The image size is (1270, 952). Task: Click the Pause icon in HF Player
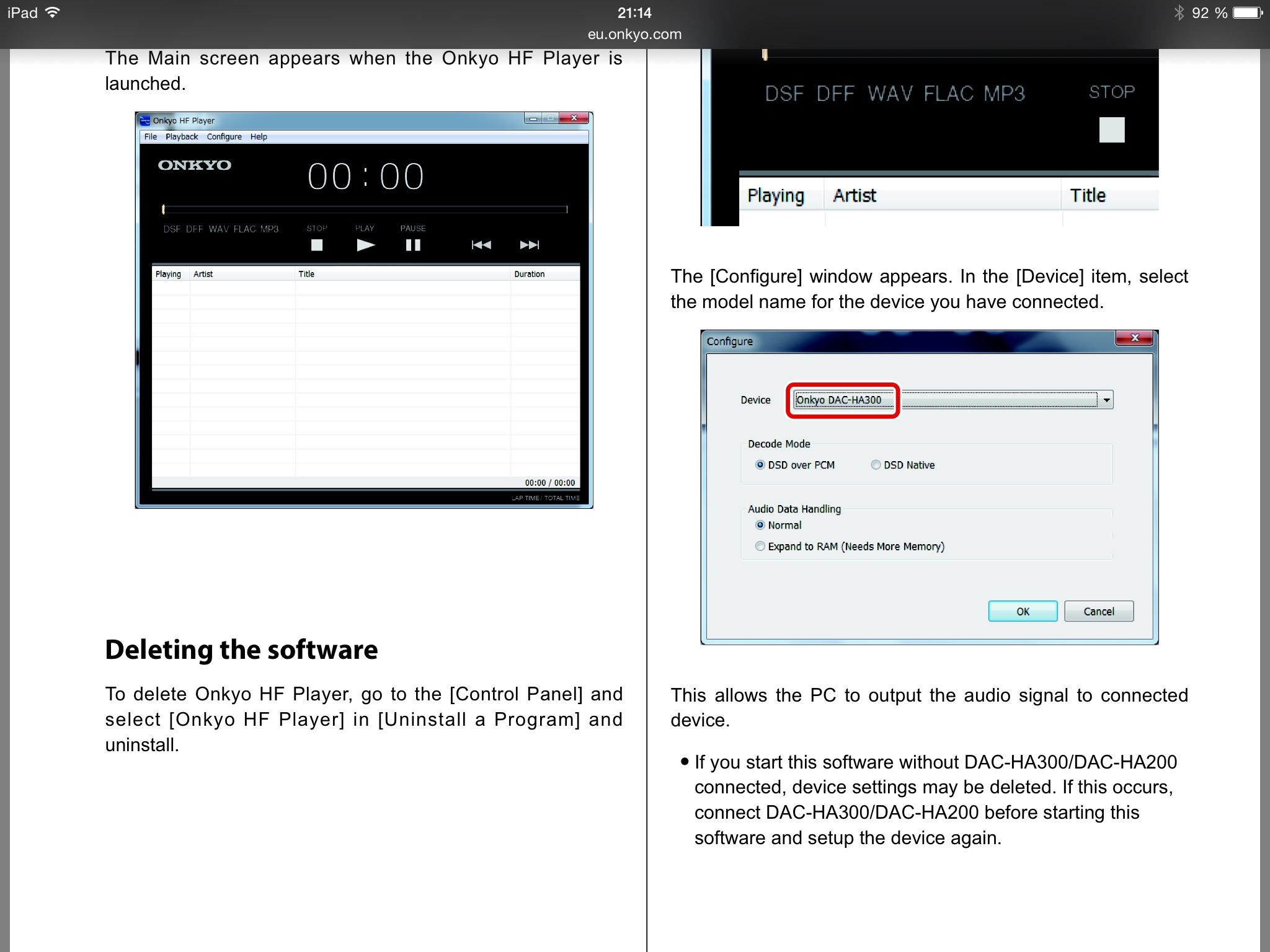(x=413, y=245)
